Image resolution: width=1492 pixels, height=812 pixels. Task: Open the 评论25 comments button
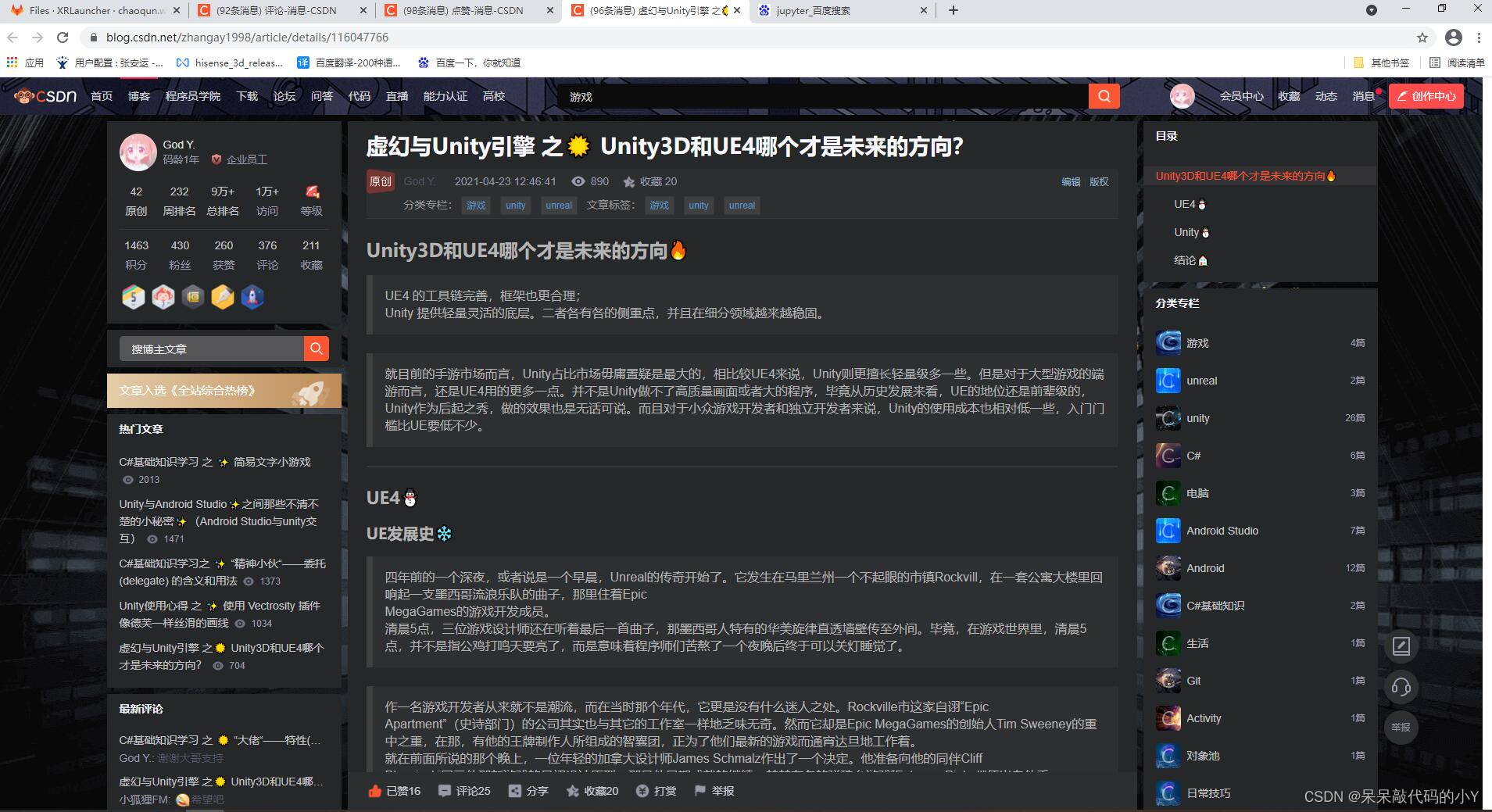pyautogui.click(x=464, y=791)
